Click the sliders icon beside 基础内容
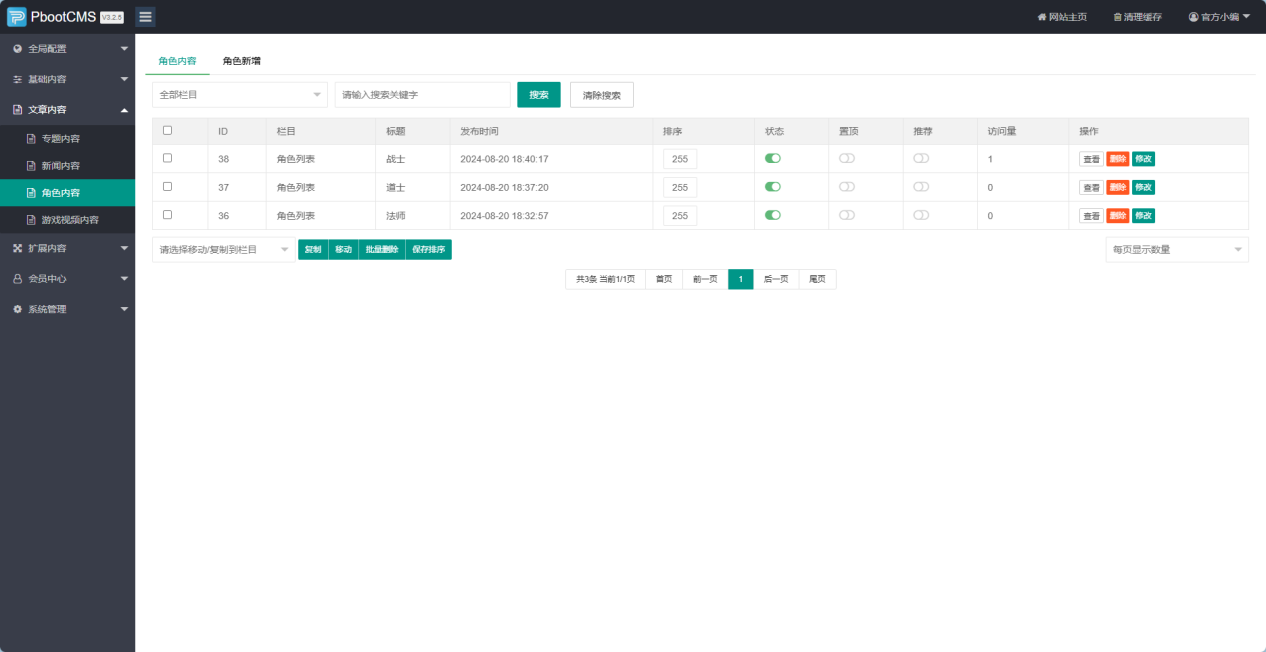The image size is (1266, 652). click(x=17, y=79)
